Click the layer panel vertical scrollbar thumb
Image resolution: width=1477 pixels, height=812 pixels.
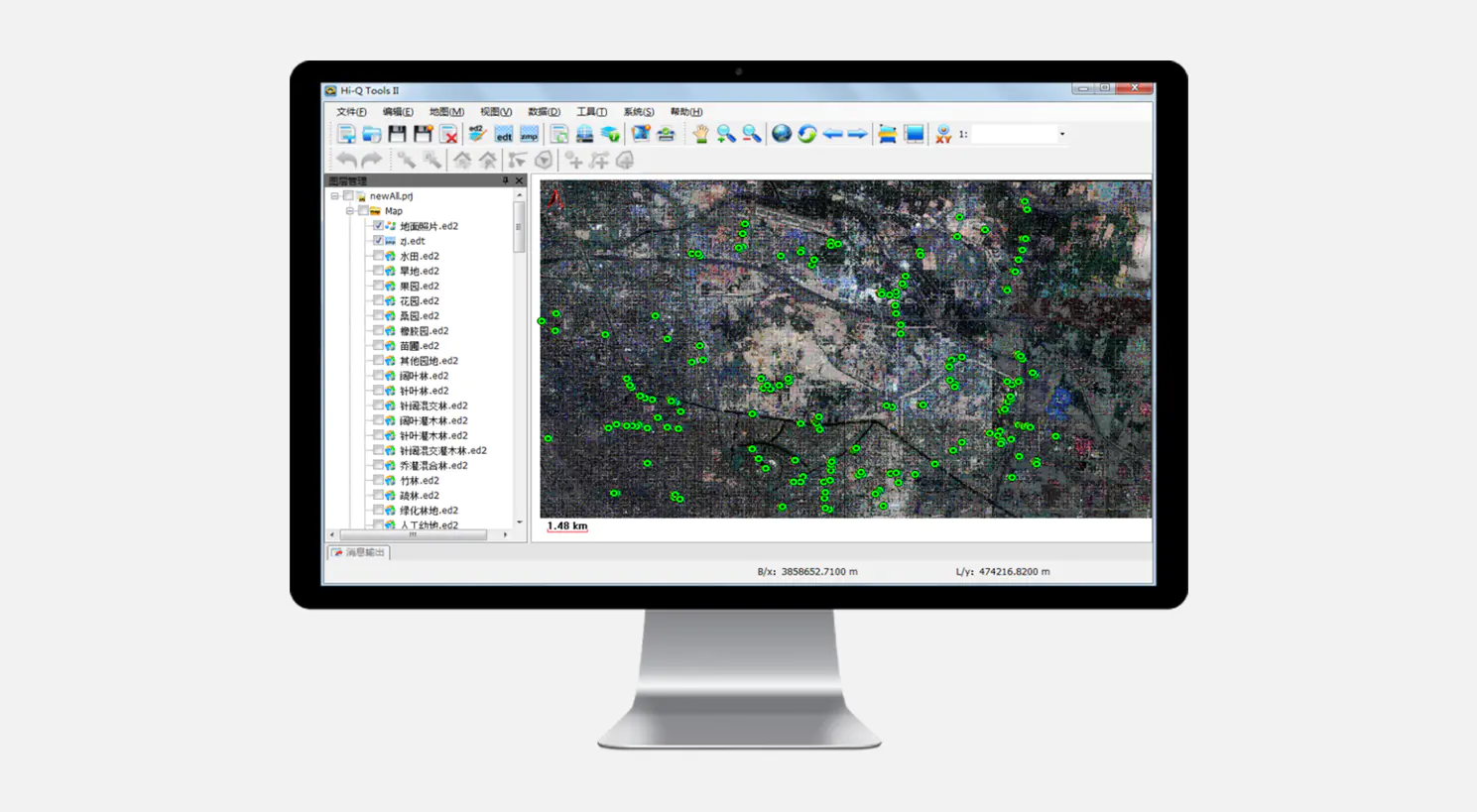(x=518, y=228)
